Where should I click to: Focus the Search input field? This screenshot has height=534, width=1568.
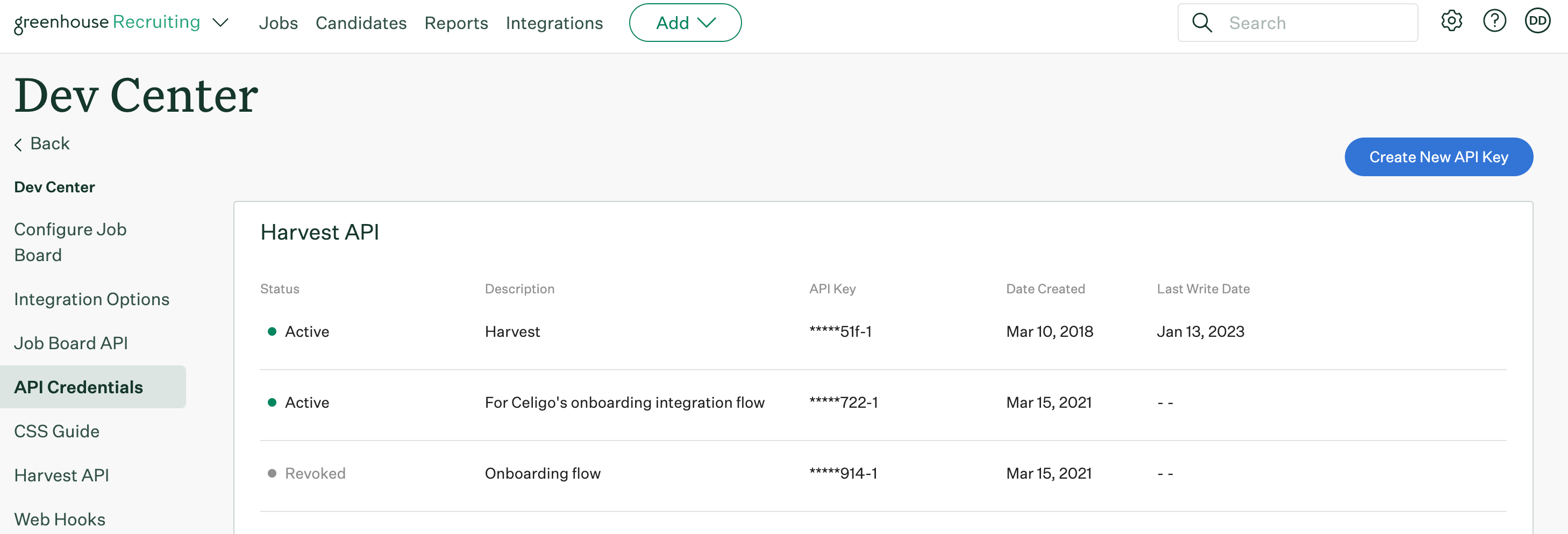coord(1298,23)
